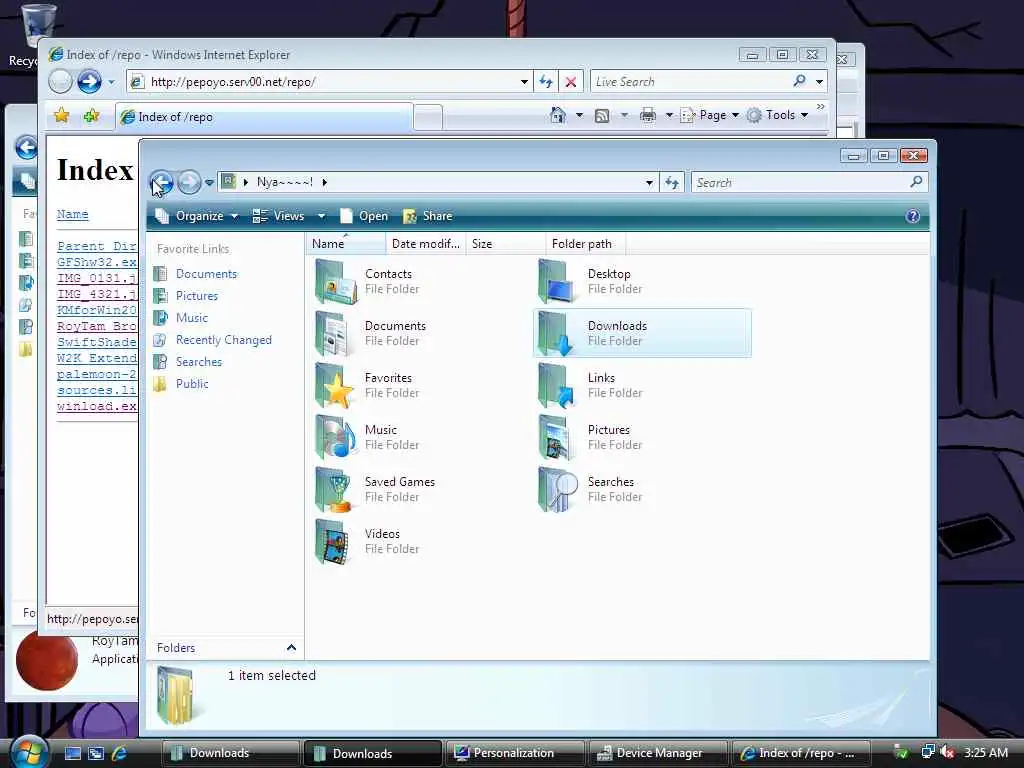Viewport: 1024px width, 768px height.
Task: Open Music in Favorite Links
Action: coord(191,318)
